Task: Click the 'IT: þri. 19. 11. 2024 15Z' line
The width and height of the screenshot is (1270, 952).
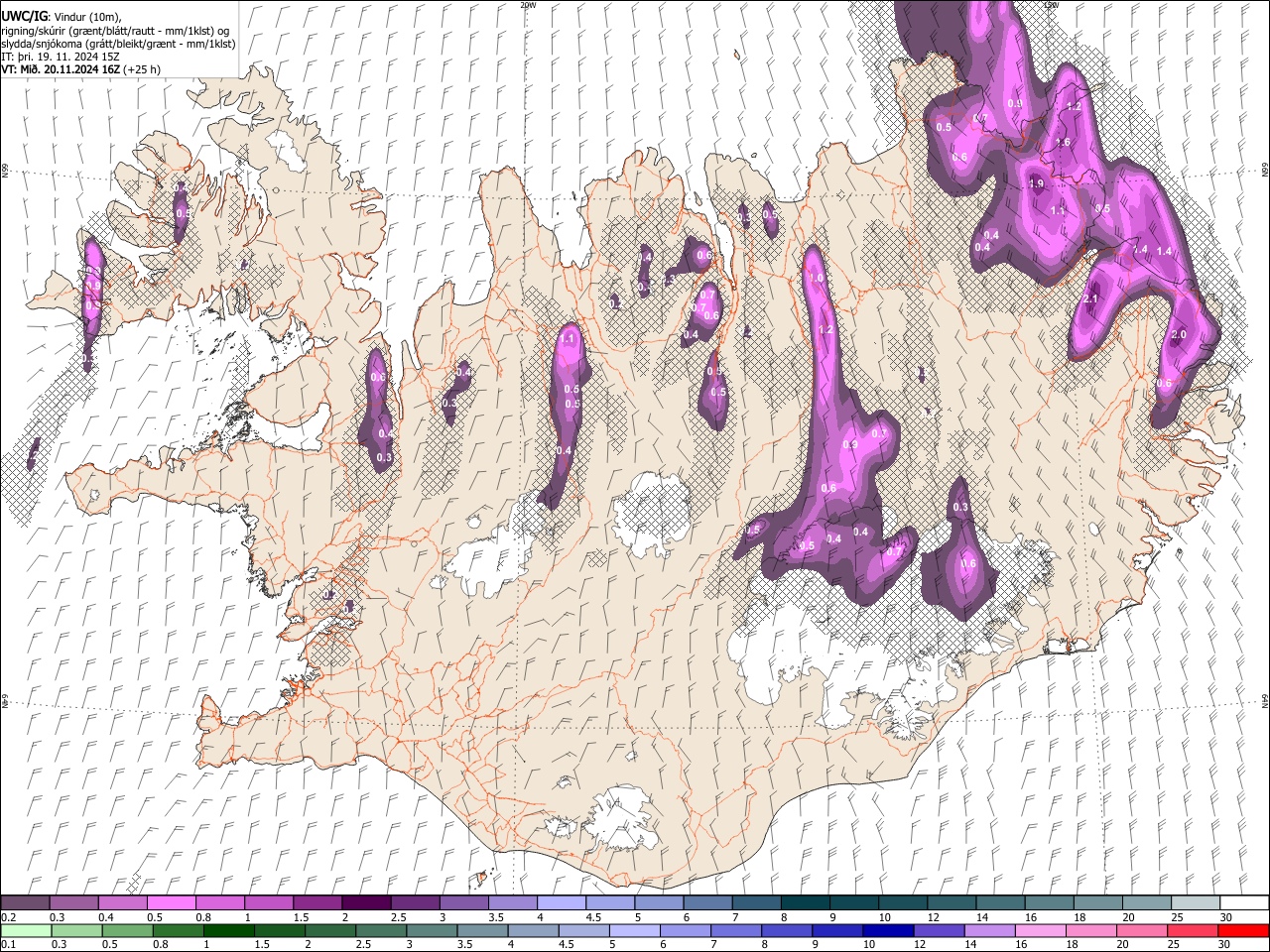Action: click(x=61, y=57)
